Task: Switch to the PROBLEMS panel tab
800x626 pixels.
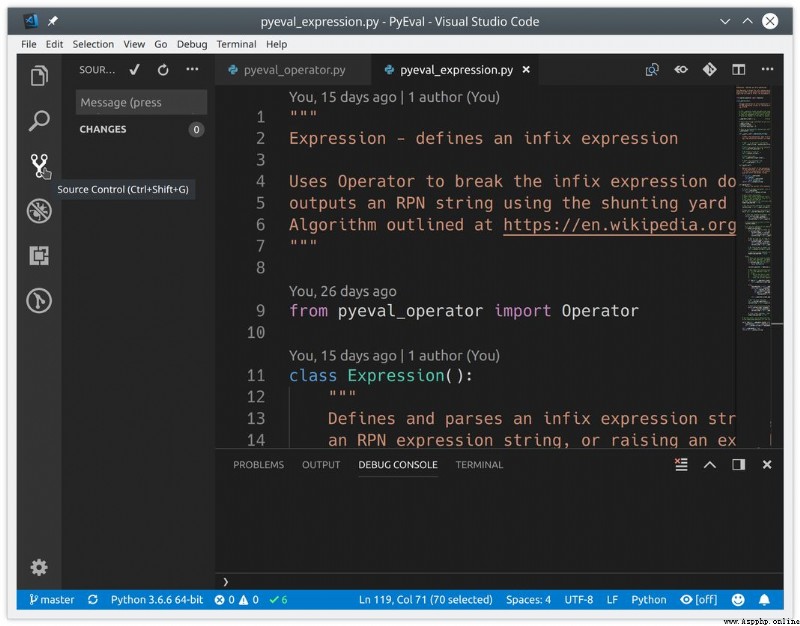Action: pyautogui.click(x=258, y=465)
